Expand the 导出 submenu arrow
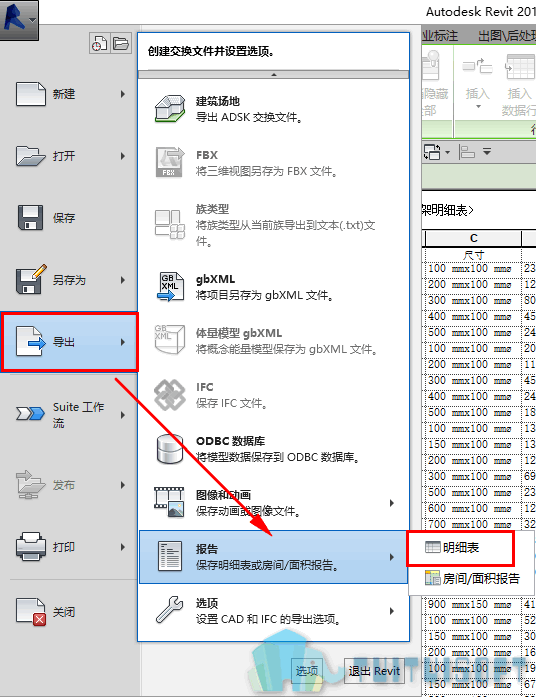536x697 pixels. pos(123,342)
